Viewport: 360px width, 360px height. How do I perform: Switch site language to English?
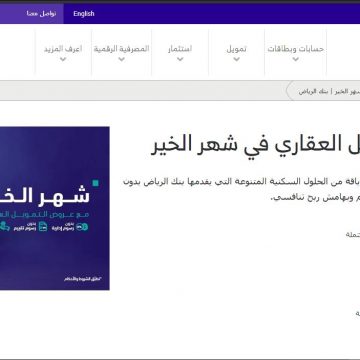84,14
